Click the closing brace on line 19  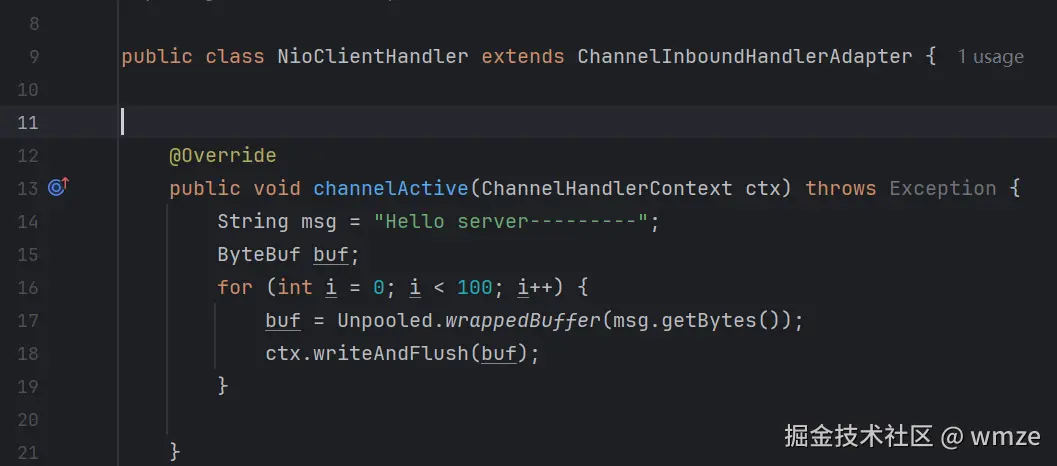(x=222, y=386)
